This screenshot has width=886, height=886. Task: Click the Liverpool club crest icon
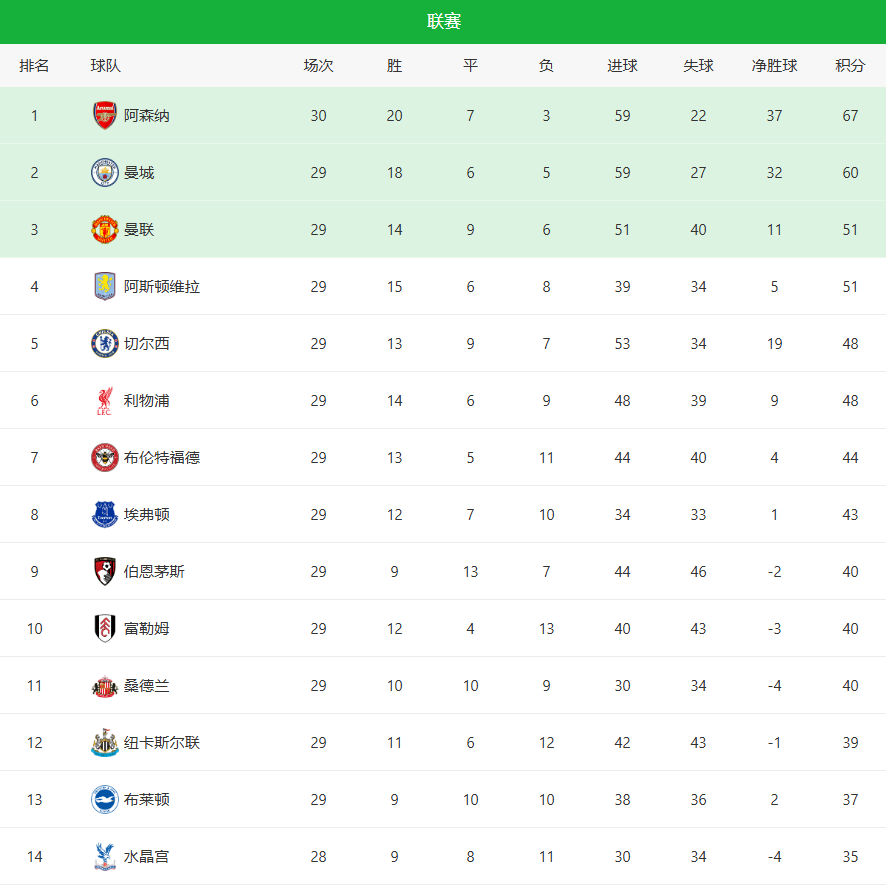tap(105, 401)
